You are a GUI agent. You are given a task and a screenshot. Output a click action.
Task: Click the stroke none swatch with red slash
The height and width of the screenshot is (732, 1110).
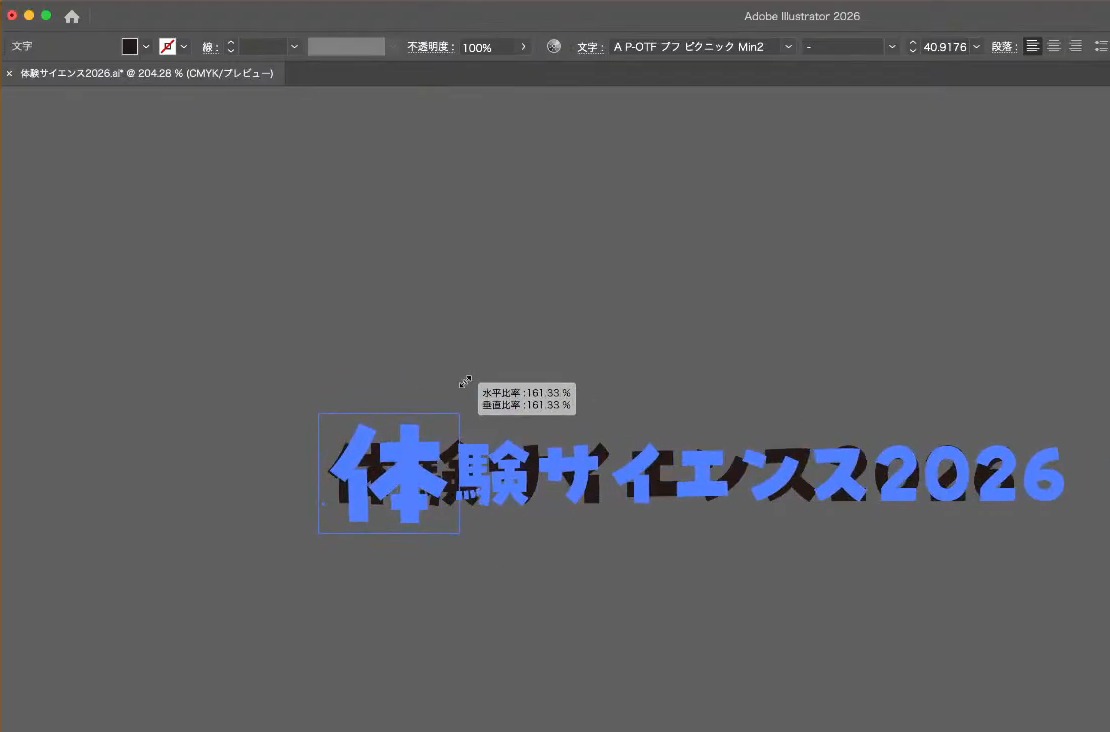167,47
